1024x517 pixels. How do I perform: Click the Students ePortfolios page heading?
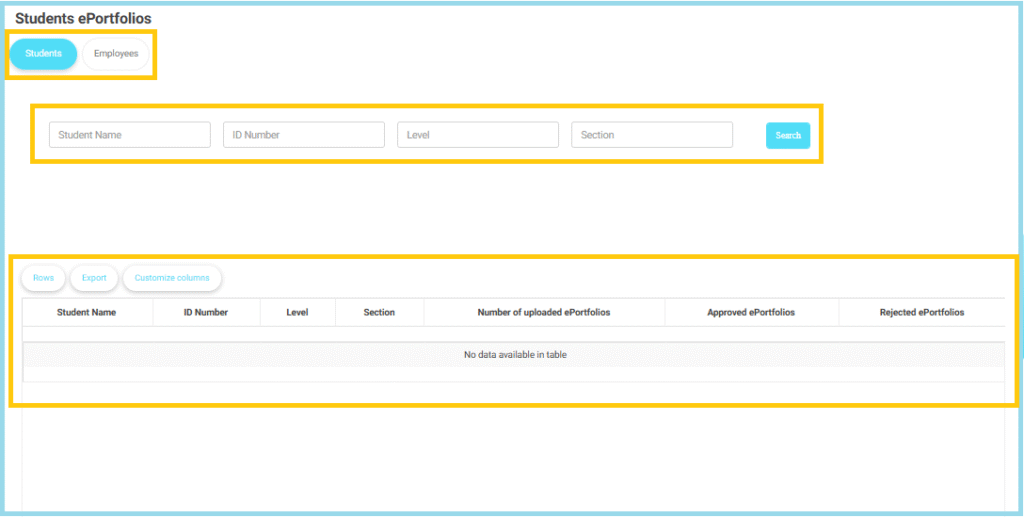click(83, 19)
